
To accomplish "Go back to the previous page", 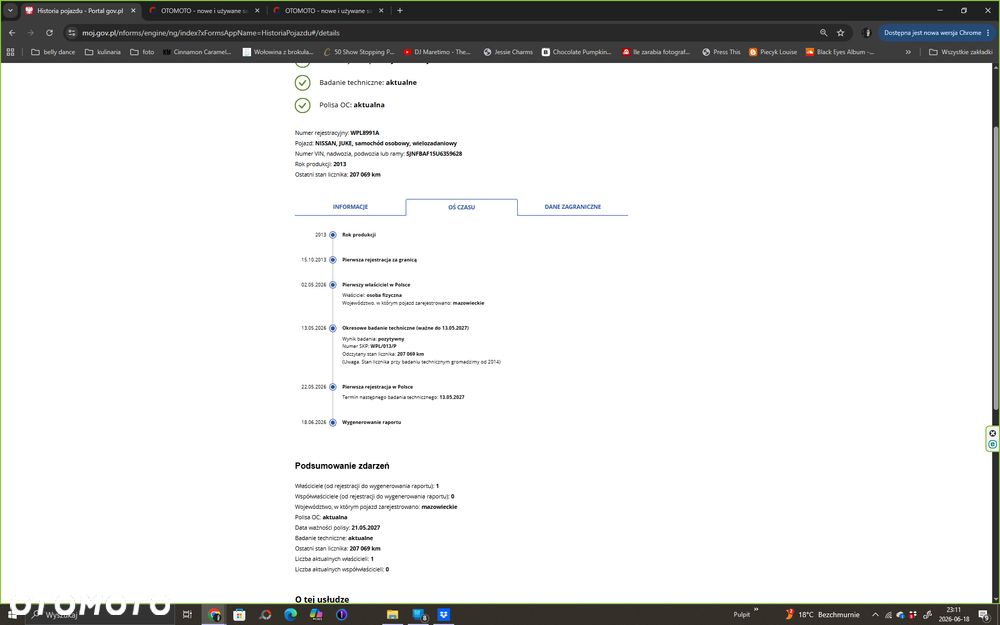I will click(x=11, y=33).
